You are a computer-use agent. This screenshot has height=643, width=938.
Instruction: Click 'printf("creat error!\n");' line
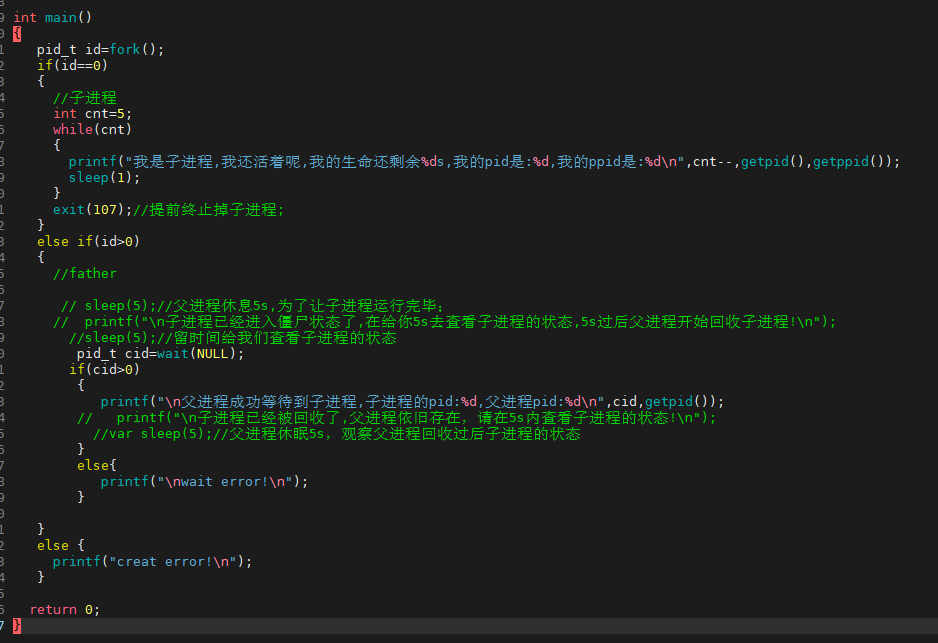point(153,562)
